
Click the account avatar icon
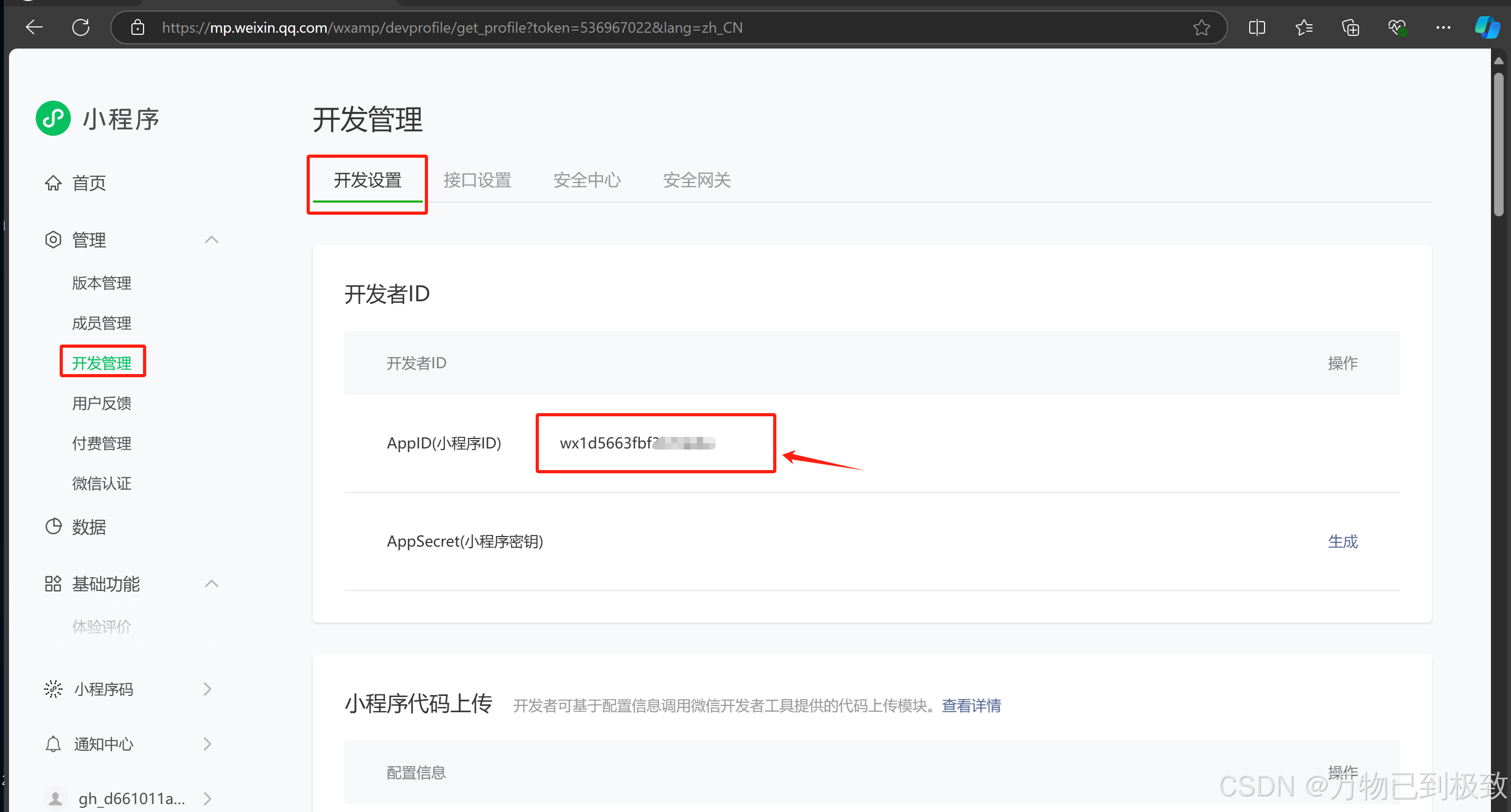55,798
